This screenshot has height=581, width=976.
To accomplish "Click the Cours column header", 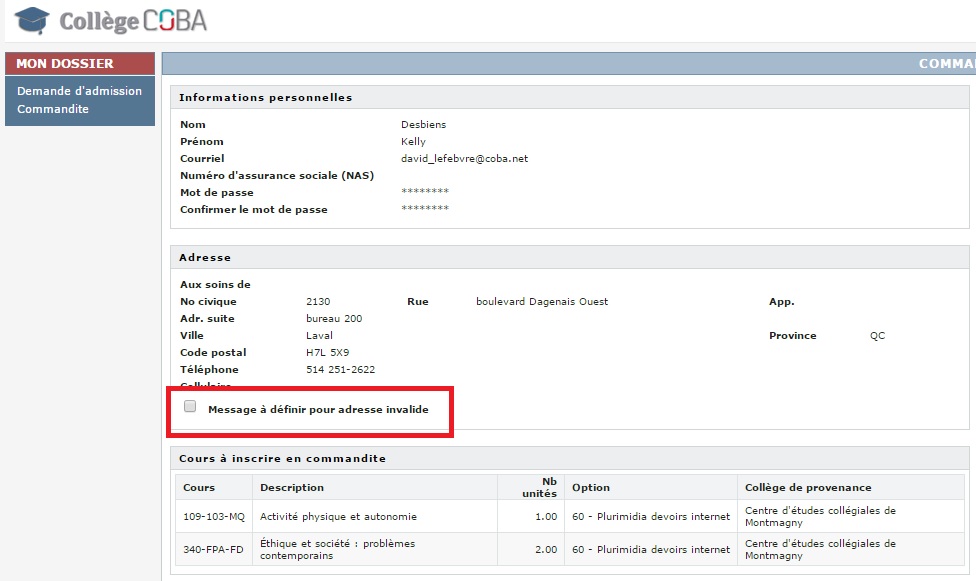I will (x=198, y=487).
